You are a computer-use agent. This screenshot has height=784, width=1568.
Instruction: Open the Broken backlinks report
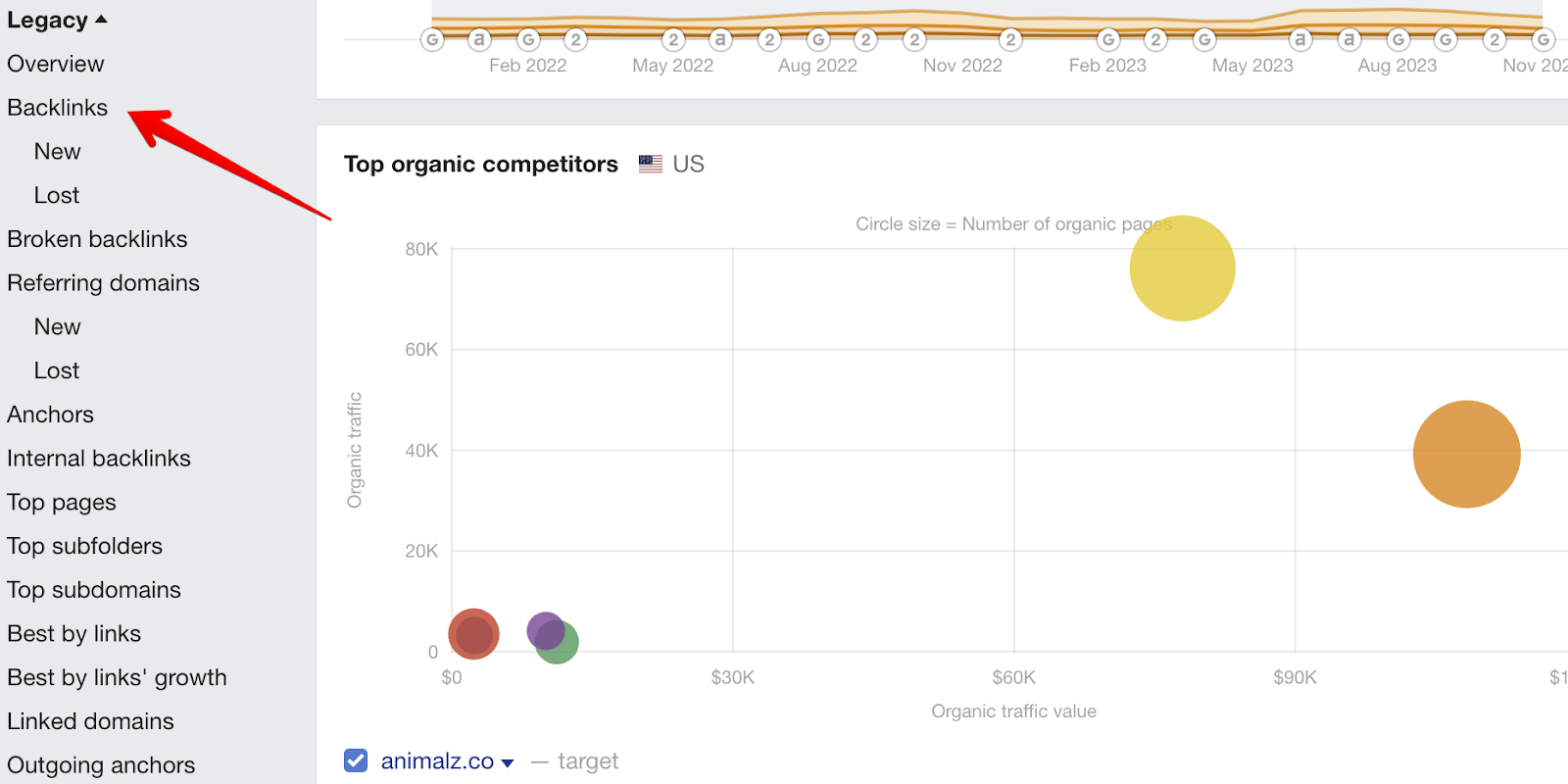97,239
